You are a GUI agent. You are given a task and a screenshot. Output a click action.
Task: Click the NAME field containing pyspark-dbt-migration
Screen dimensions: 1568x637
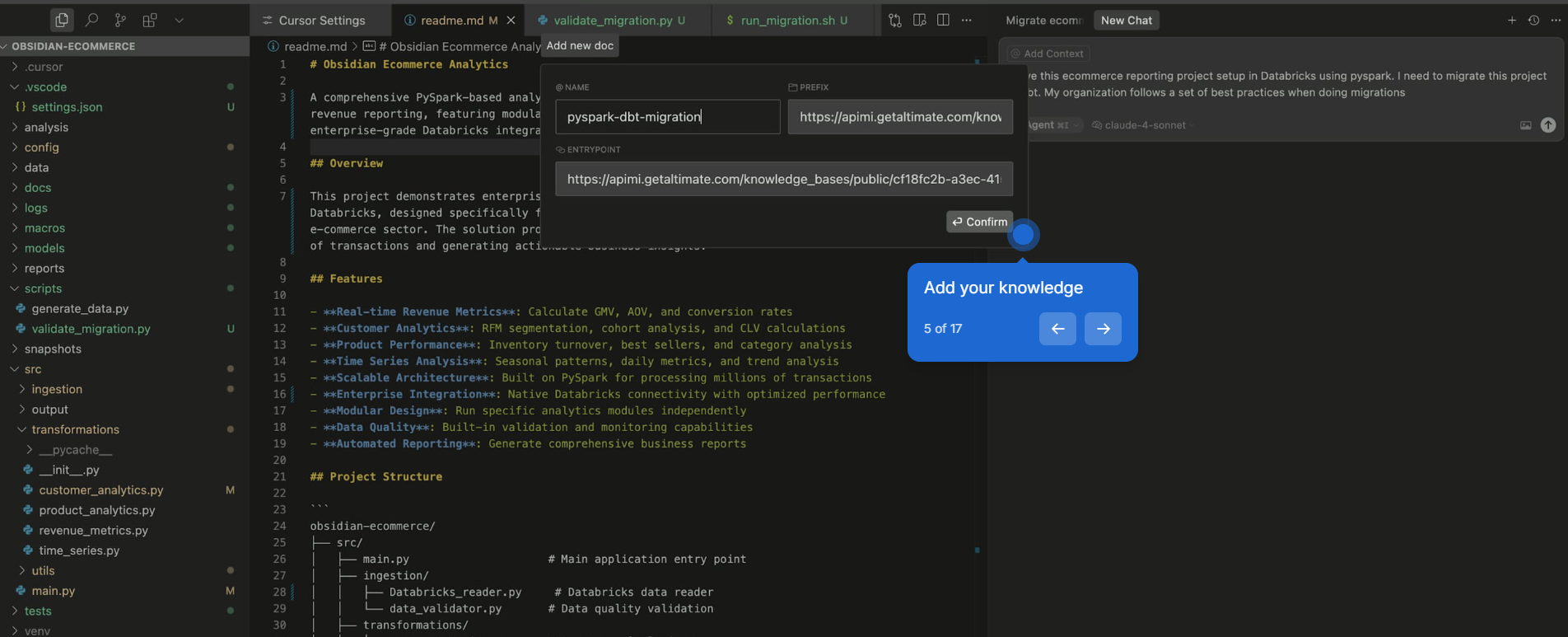(668, 117)
